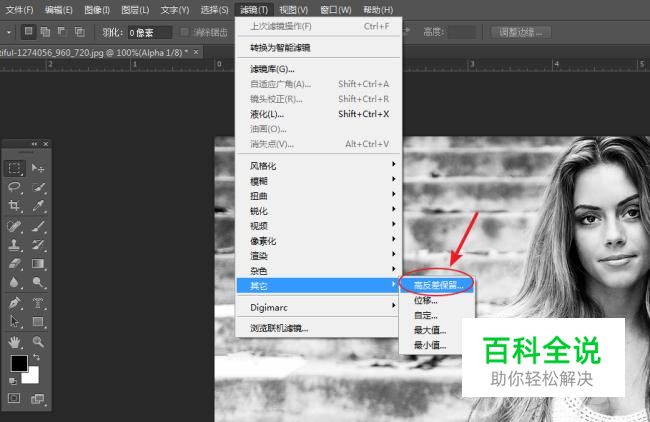Click the background color swatch

click(x=32, y=376)
